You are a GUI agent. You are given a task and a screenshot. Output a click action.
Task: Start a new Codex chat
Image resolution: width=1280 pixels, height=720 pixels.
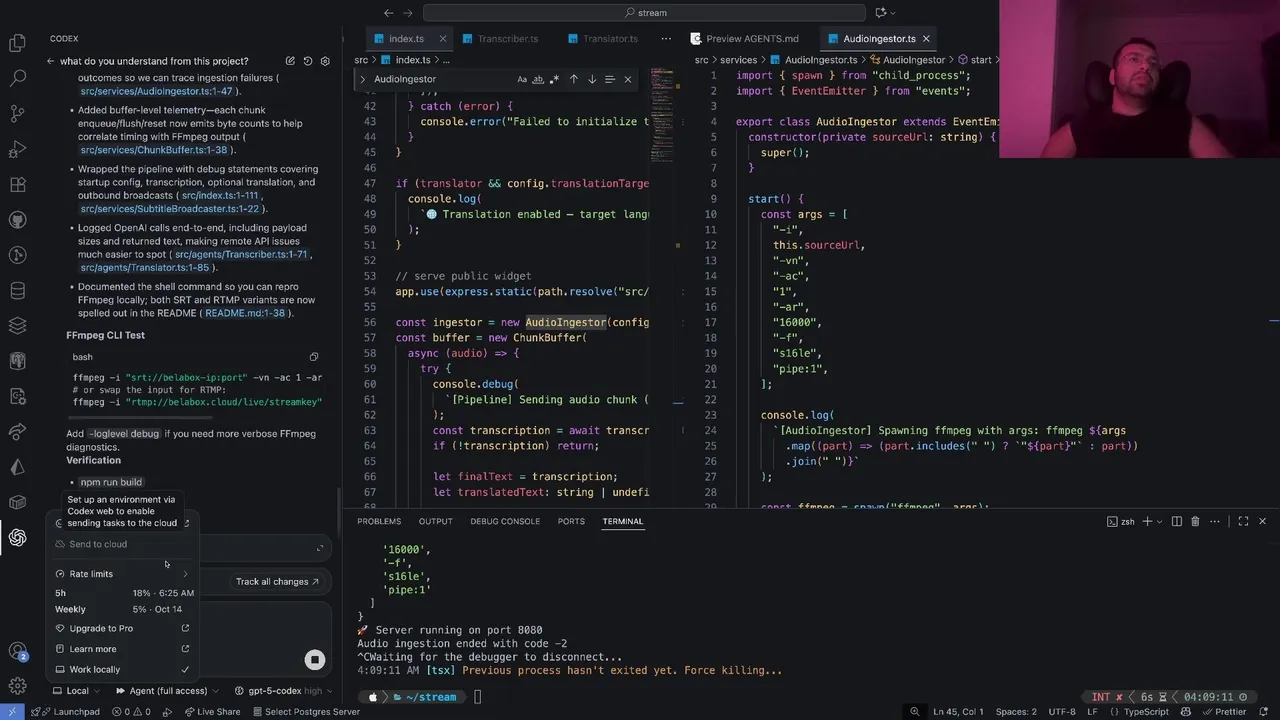[290, 61]
